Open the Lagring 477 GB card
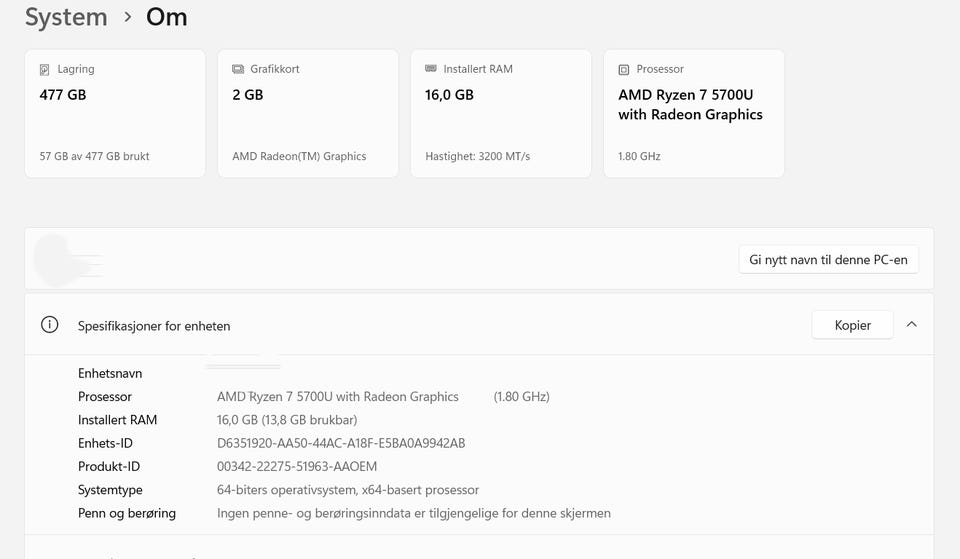960x559 pixels. [115, 114]
